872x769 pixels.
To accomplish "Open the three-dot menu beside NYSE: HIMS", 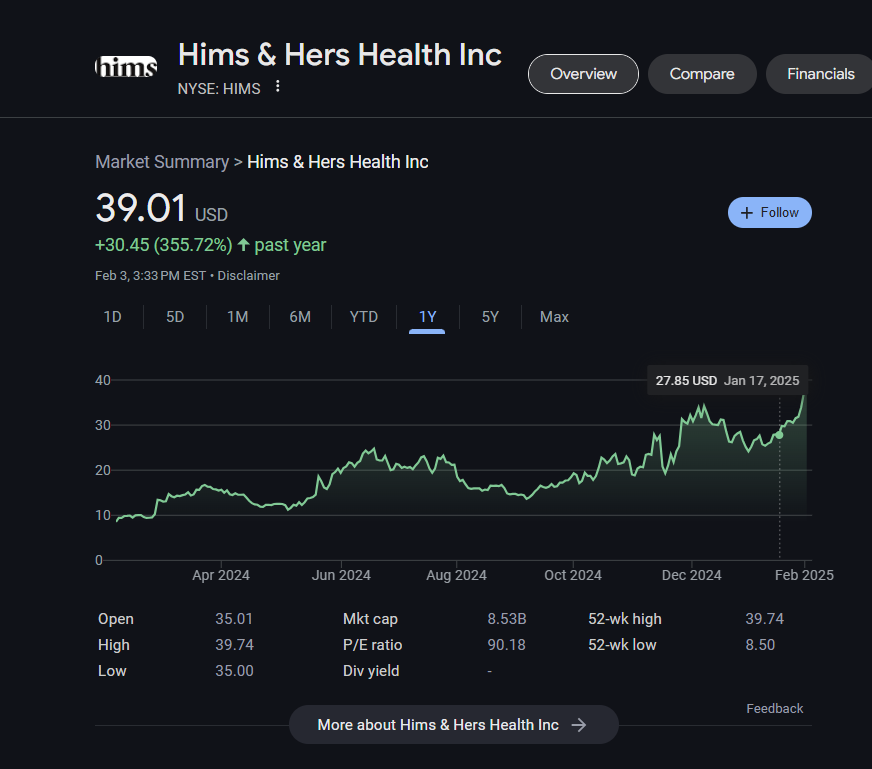I will (x=278, y=87).
